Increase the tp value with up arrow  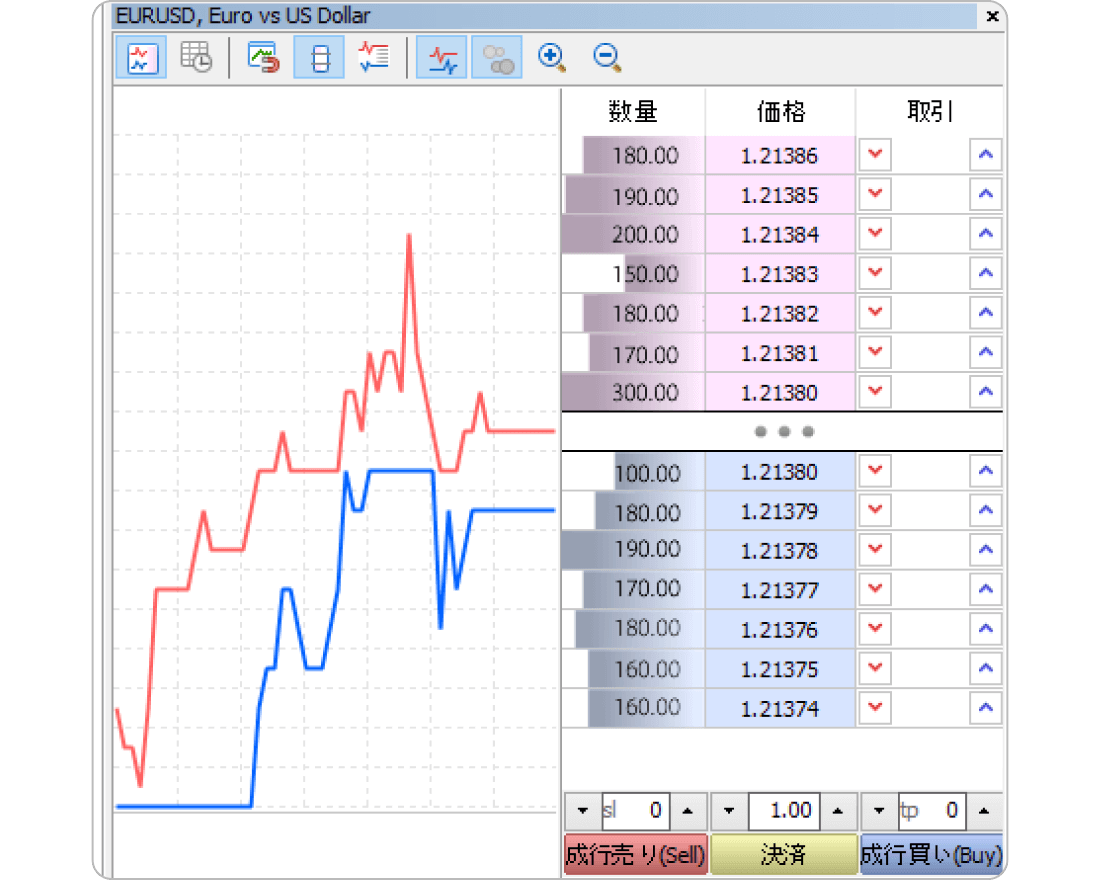point(984,811)
